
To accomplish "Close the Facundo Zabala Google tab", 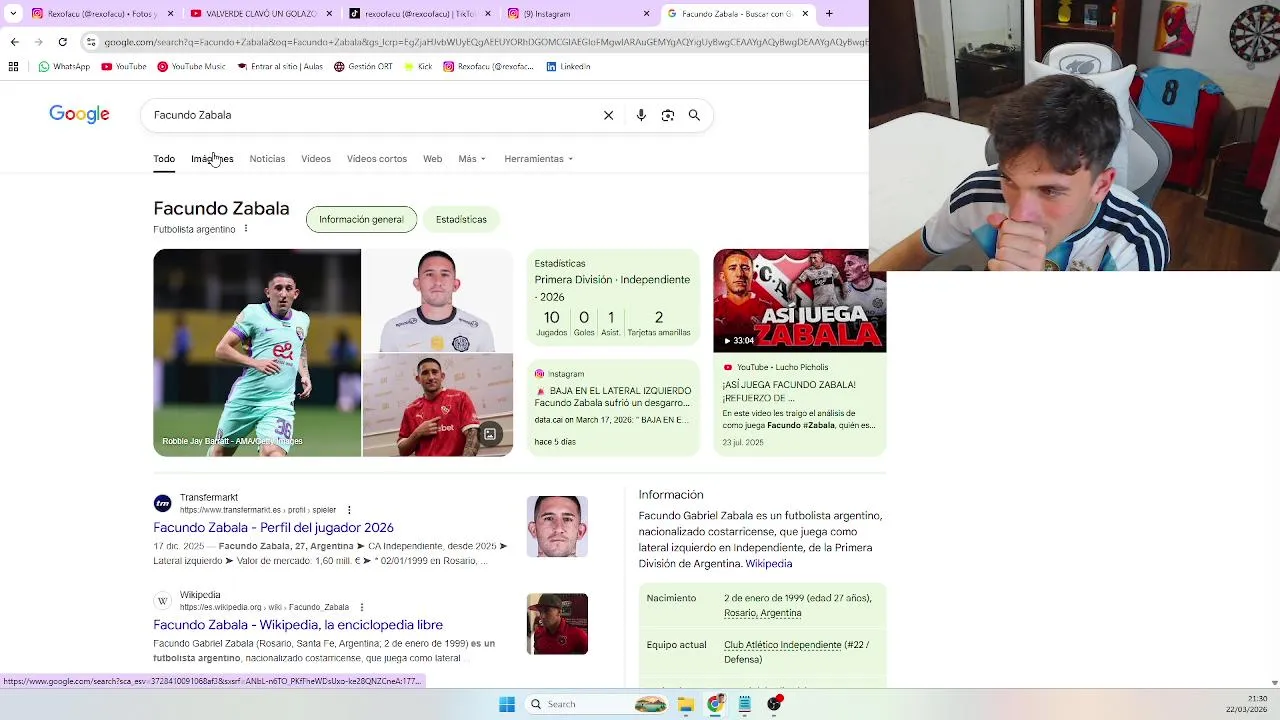I will 805,14.
